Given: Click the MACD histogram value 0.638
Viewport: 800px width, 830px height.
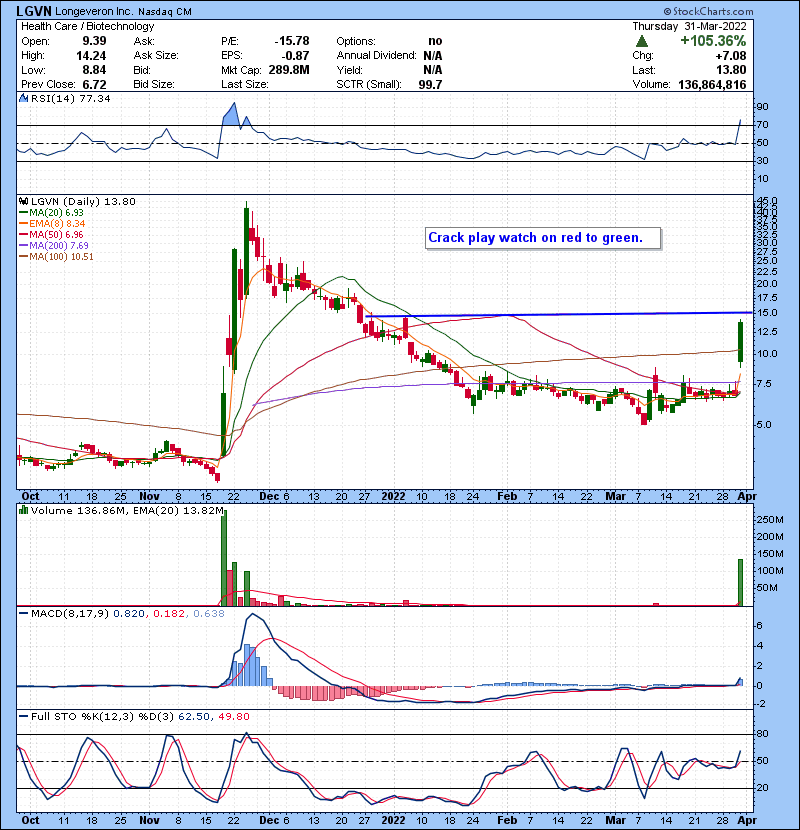Looking at the screenshot, I should (x=209, y=613).
